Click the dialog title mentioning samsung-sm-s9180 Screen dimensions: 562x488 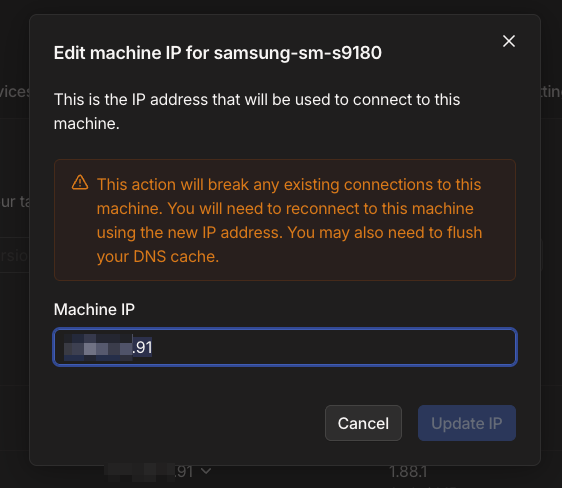[x=218, y=53]
